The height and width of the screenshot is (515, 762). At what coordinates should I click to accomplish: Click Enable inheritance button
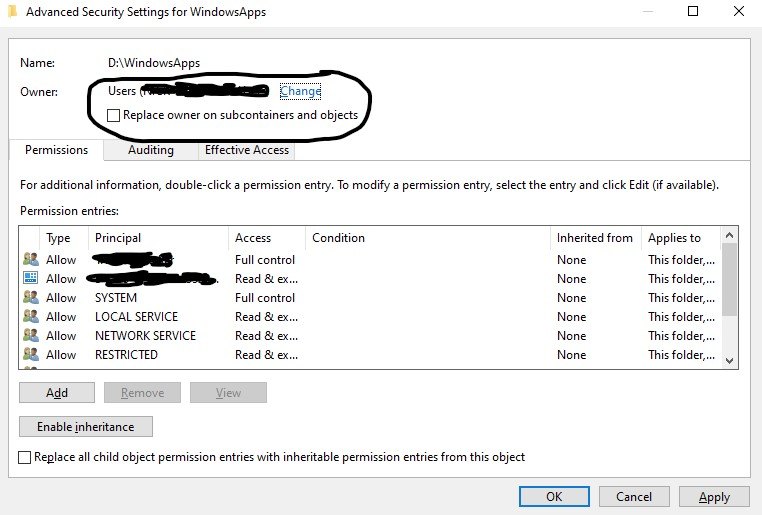(x=86, y=427)
